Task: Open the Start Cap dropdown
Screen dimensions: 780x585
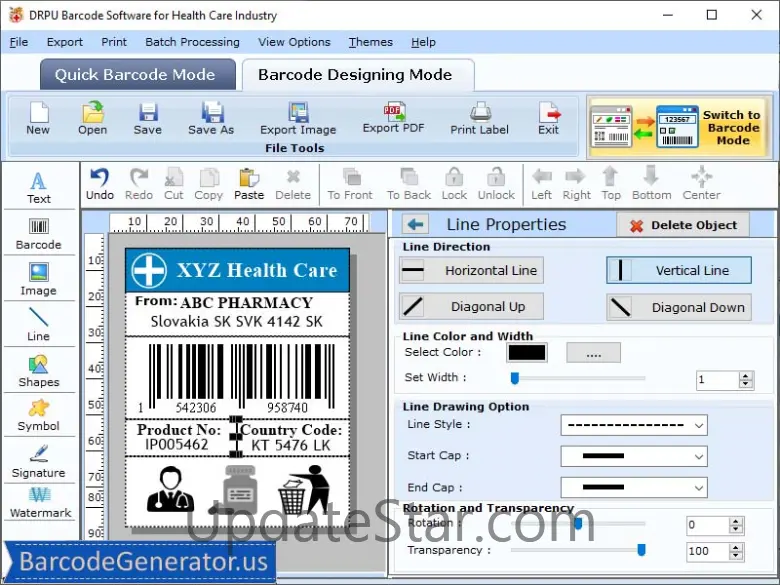Action: point(634,456)
